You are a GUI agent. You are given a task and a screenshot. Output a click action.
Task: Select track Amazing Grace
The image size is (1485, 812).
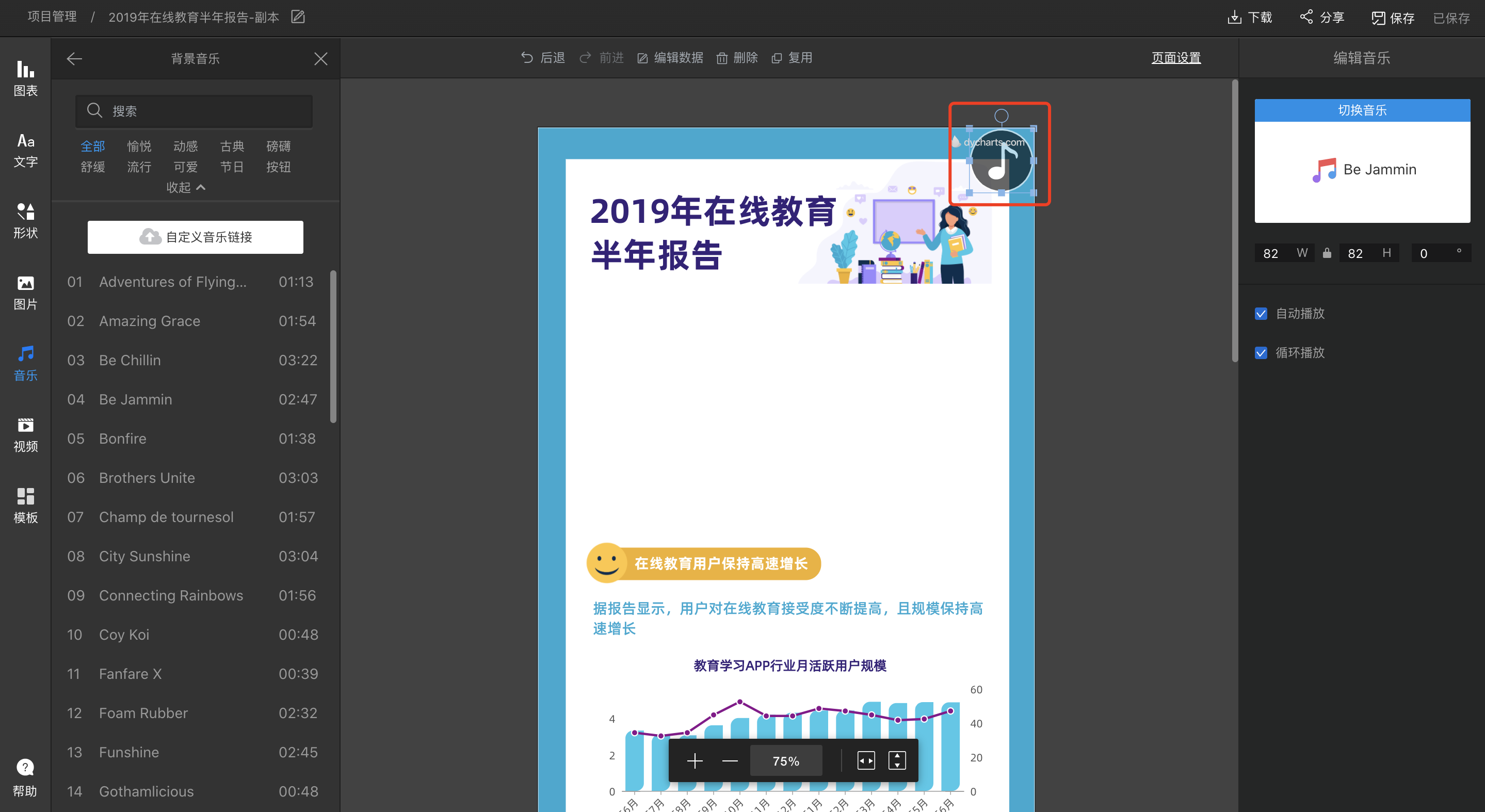coord(192,321)
